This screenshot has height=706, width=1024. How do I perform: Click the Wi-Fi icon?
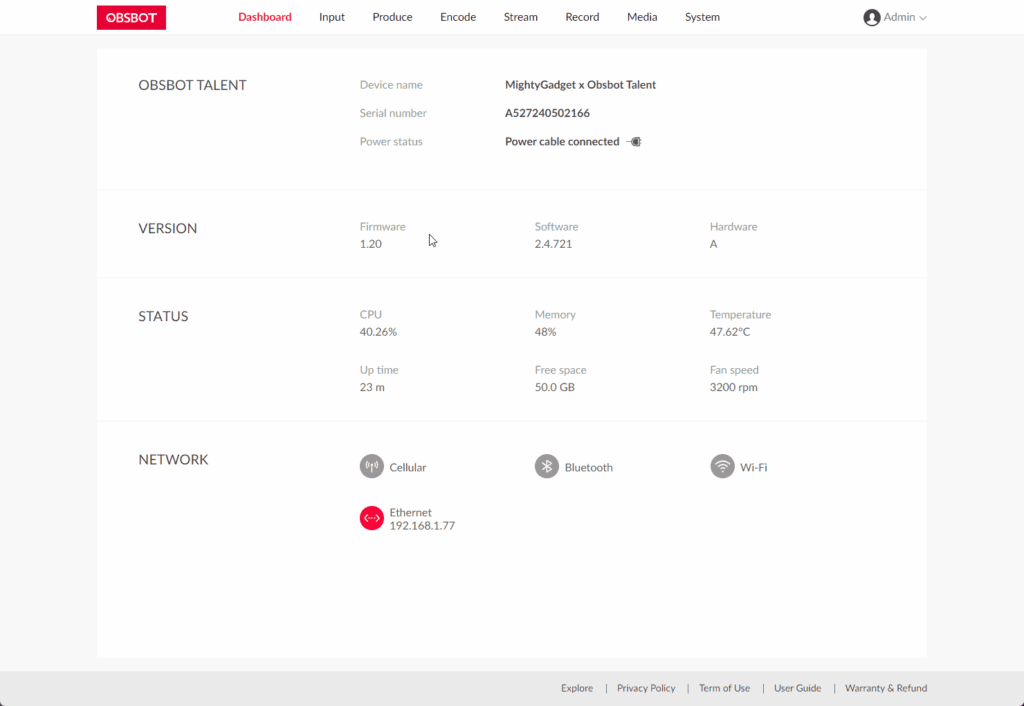coord(722,467)
